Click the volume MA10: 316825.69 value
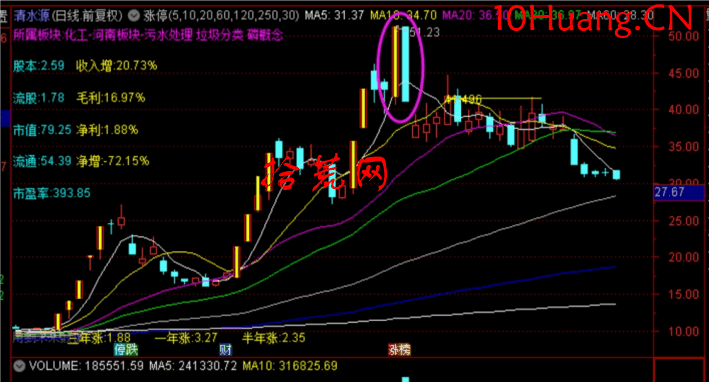The width and height of the screenshot is (709, 382). [290, 366]
